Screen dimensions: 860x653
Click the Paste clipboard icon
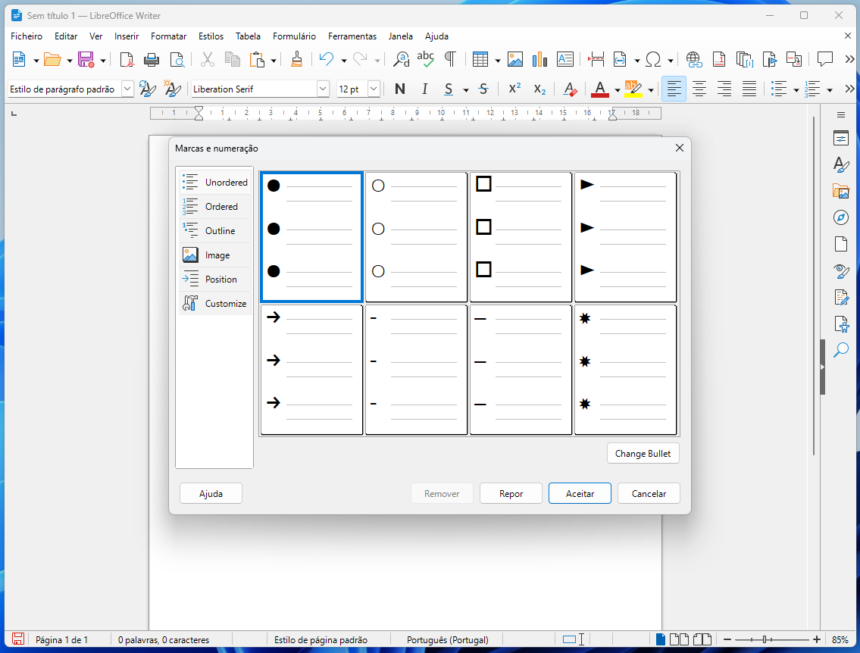pos(257,59)
